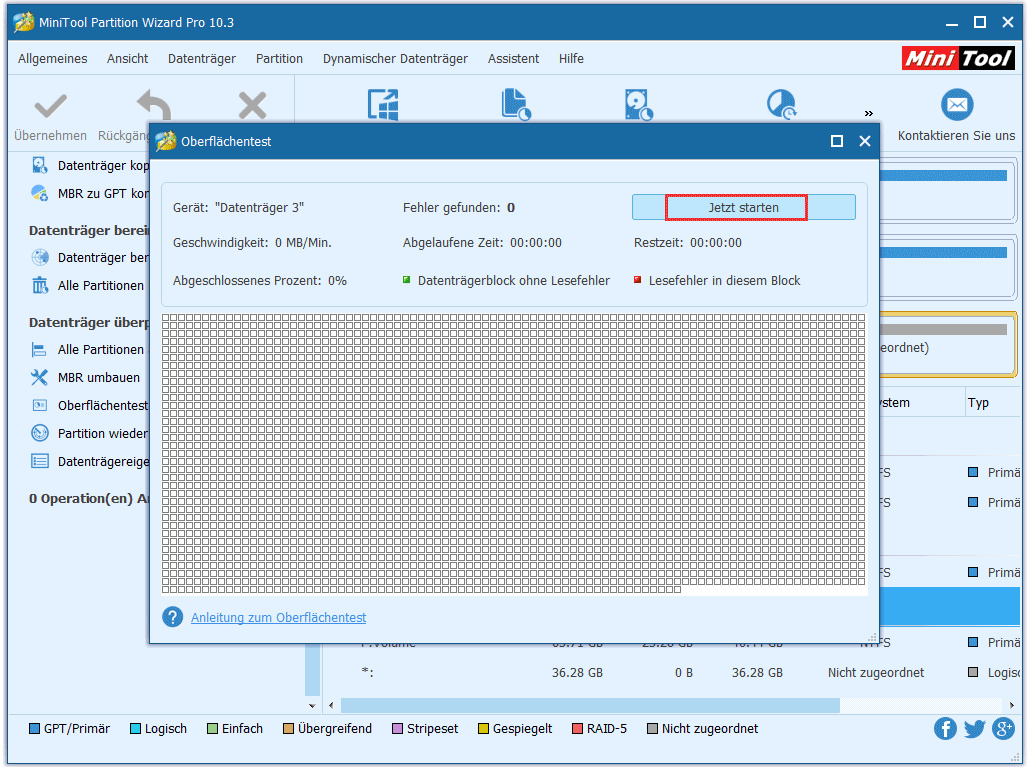Click the help question mark icon
1028x767 pixels.
coord(172,617)
